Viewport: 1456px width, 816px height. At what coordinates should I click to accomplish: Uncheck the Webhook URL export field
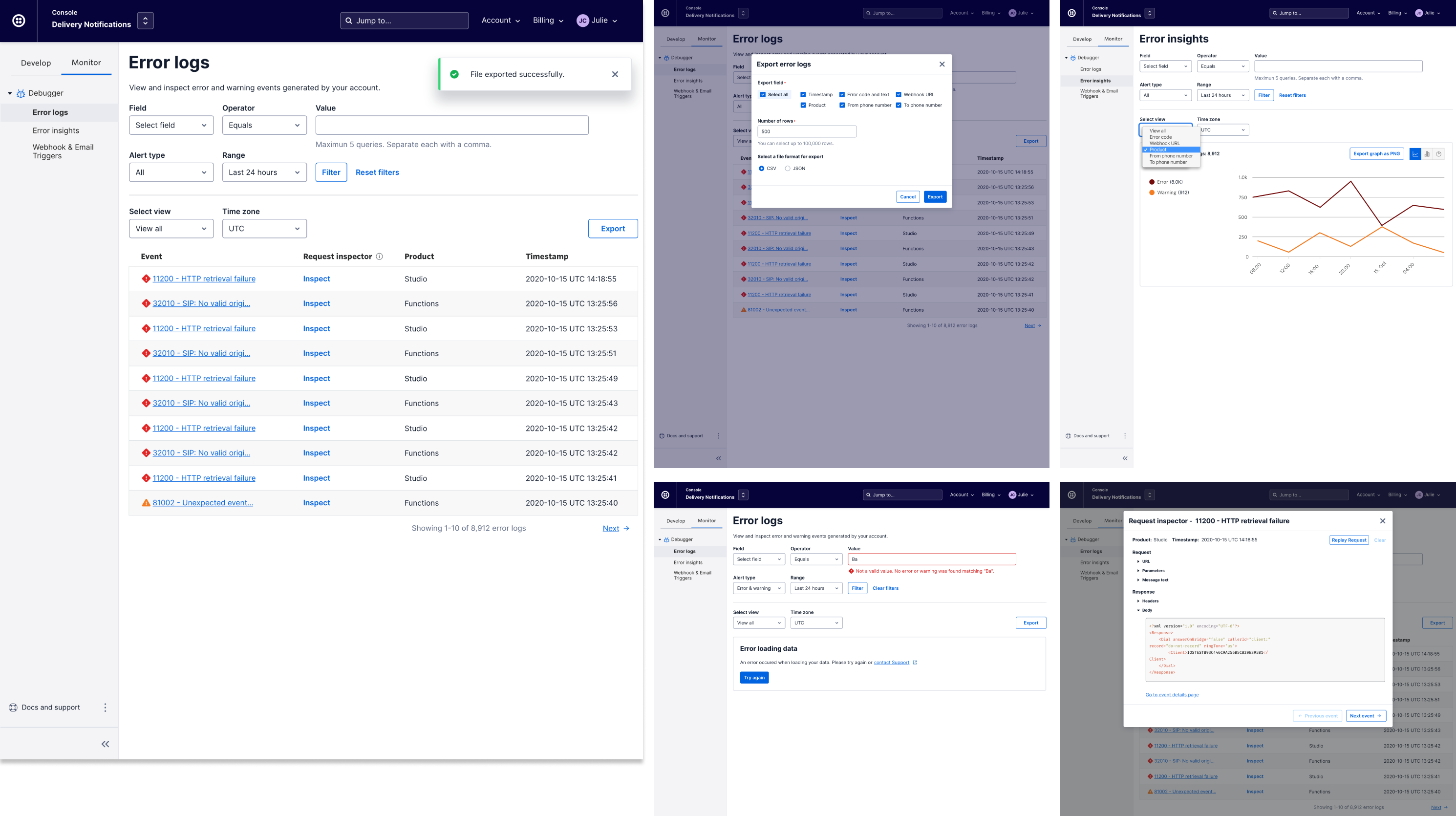click(899, 94)
